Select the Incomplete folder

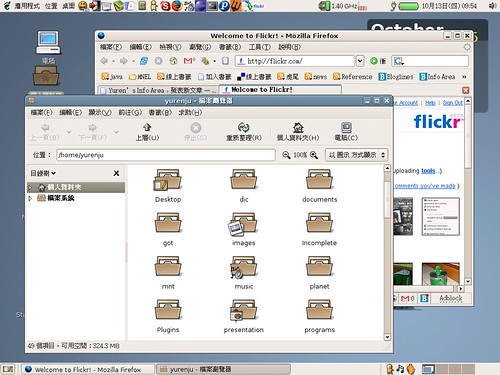click(319, 223)
